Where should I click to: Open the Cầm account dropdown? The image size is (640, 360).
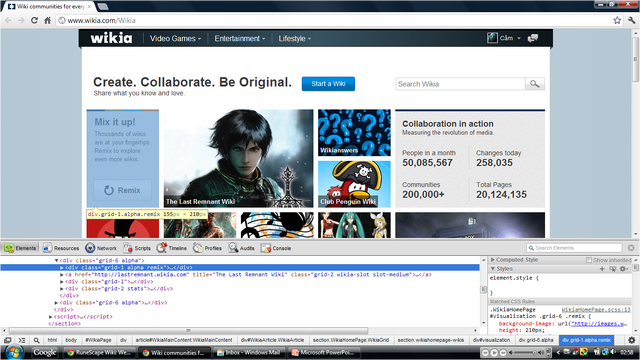tap(510, 38)
